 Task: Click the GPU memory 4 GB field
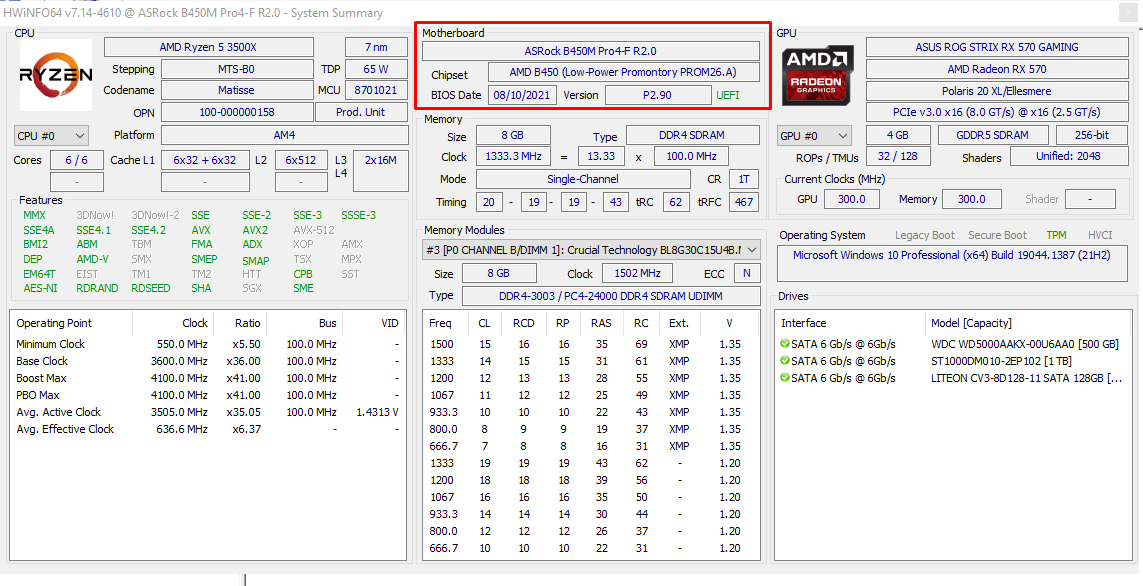[x=898, y=136]
